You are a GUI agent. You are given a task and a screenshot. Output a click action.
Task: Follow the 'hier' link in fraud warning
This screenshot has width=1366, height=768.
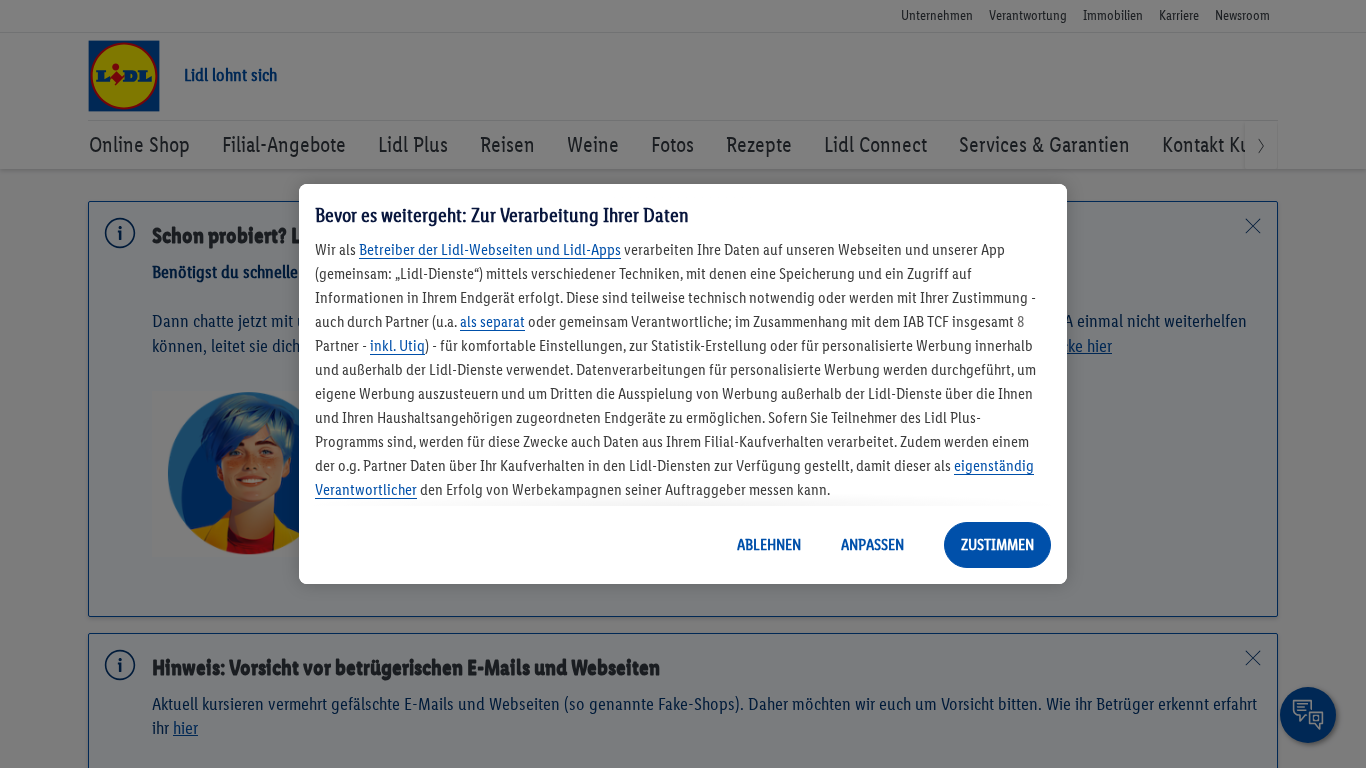[185, 728]
